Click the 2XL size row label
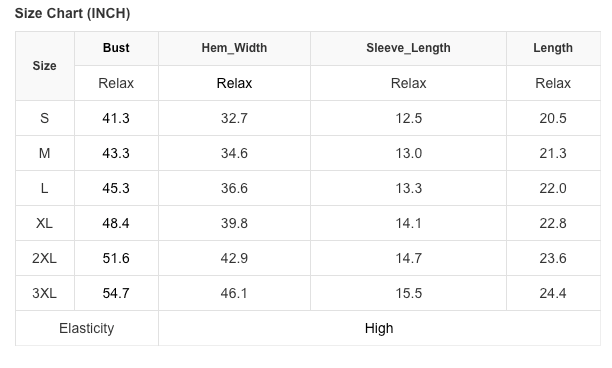This screenshot has width=612, height=368. 44,258
